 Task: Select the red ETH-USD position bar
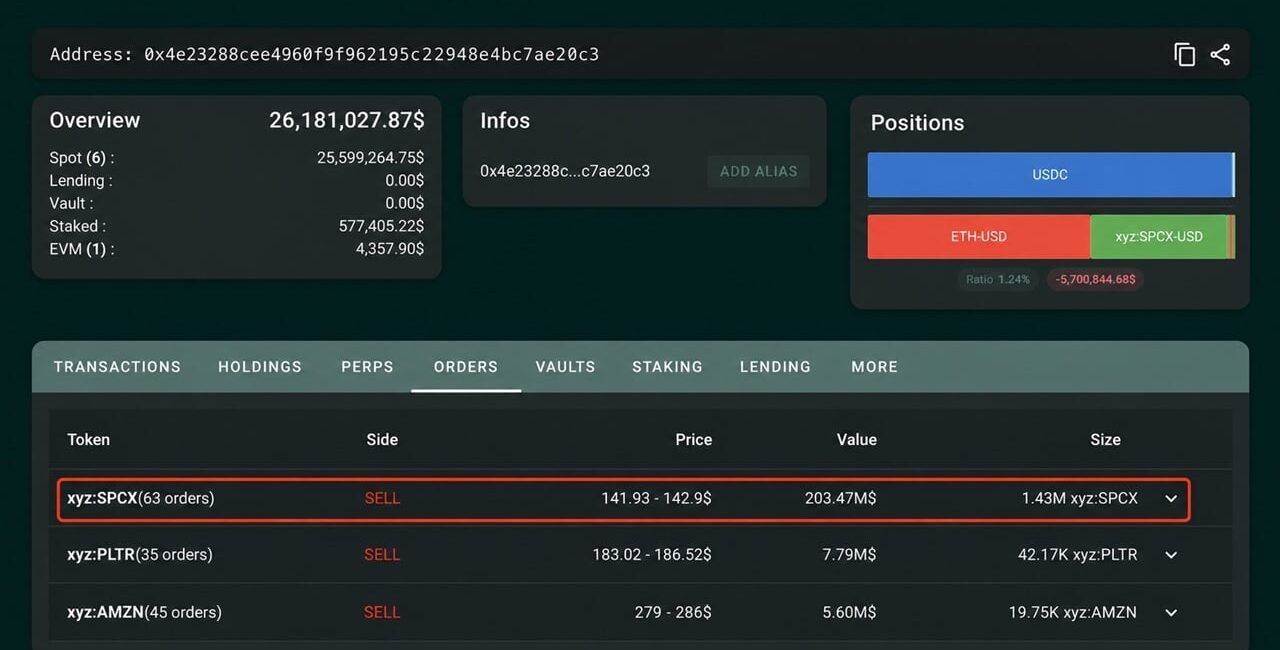tap(979, 237)
